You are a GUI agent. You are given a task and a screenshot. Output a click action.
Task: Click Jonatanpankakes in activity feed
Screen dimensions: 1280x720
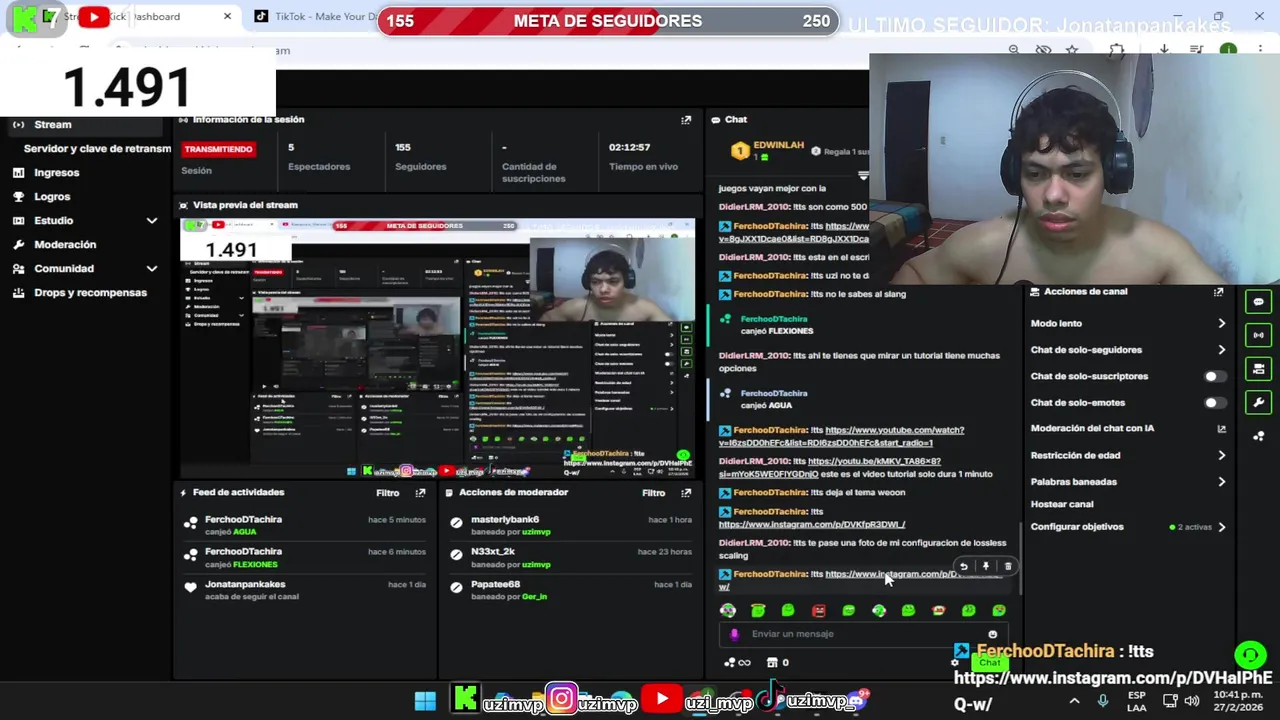coord(245,585)
